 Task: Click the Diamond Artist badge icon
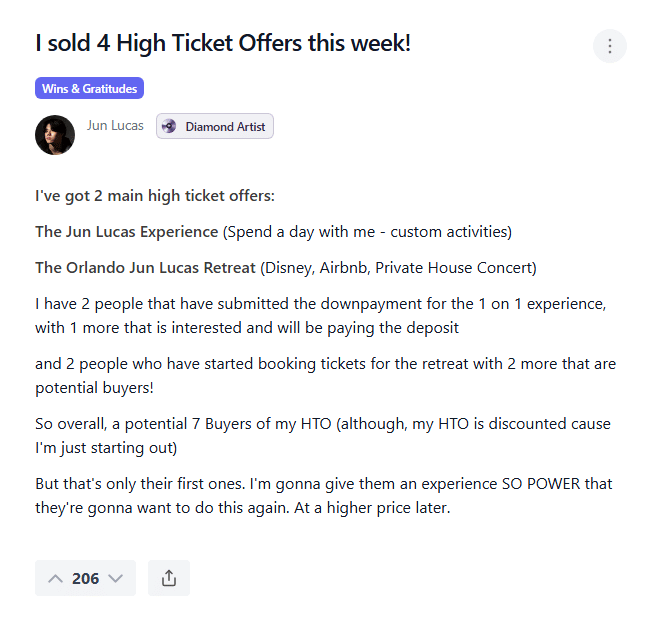pyautogui.click(x=169, y=127)
